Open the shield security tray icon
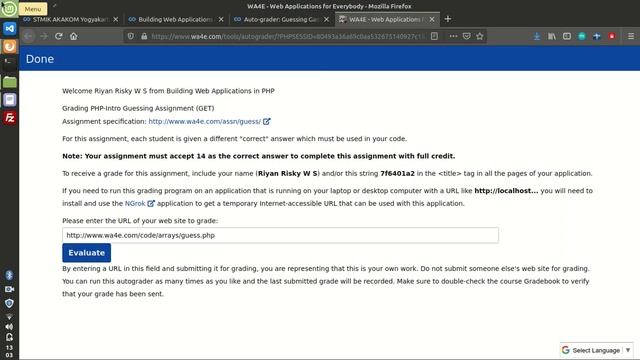Screen dimensions: 640x360 tap(9, 303)
